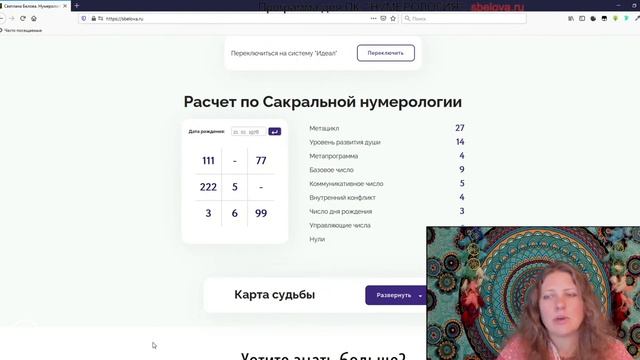Show site security padlock info
The width and height of the screenshot is (640, 360).
94,18
